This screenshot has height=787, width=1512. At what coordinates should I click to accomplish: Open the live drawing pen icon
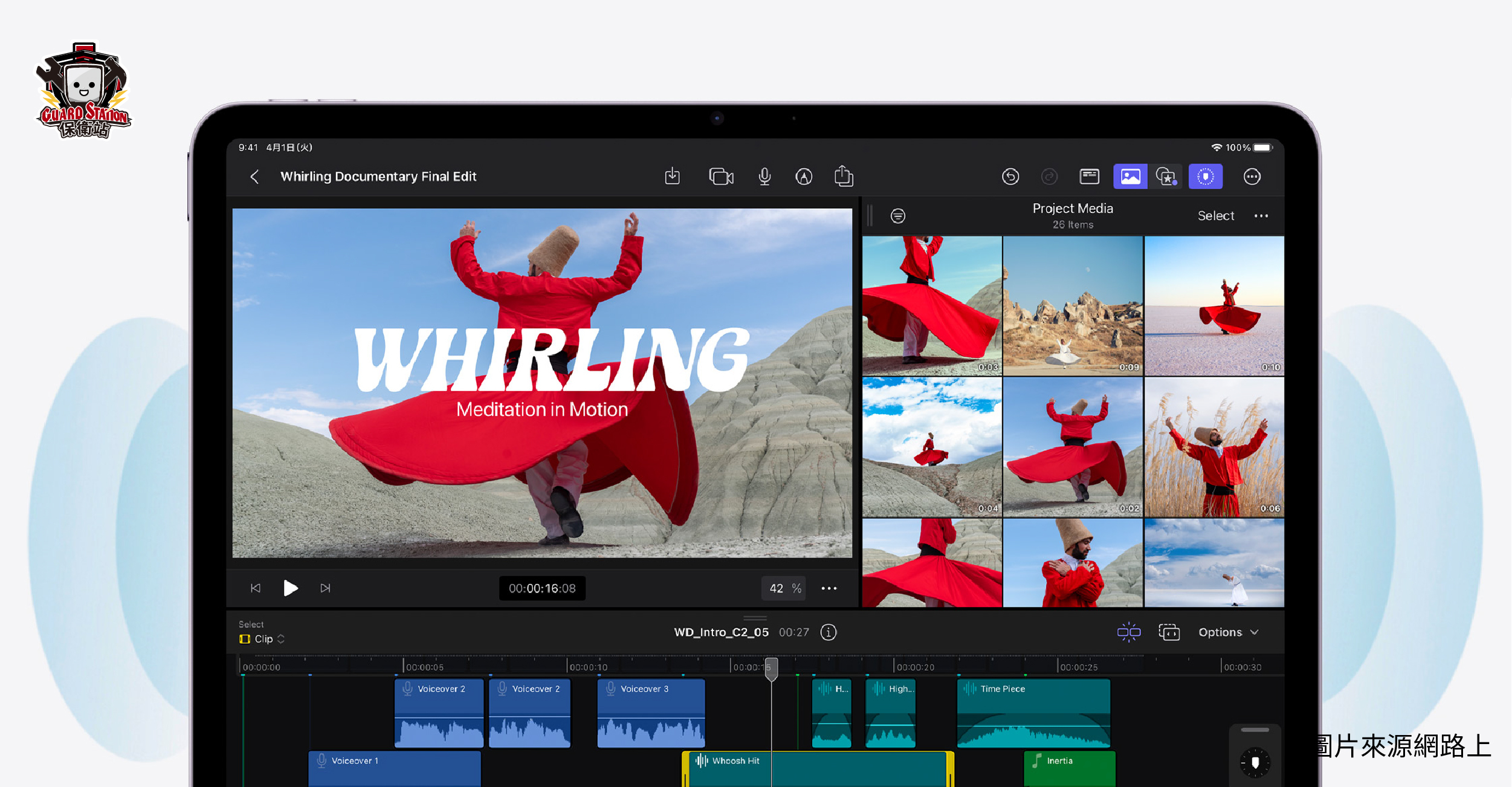(804, 177)
